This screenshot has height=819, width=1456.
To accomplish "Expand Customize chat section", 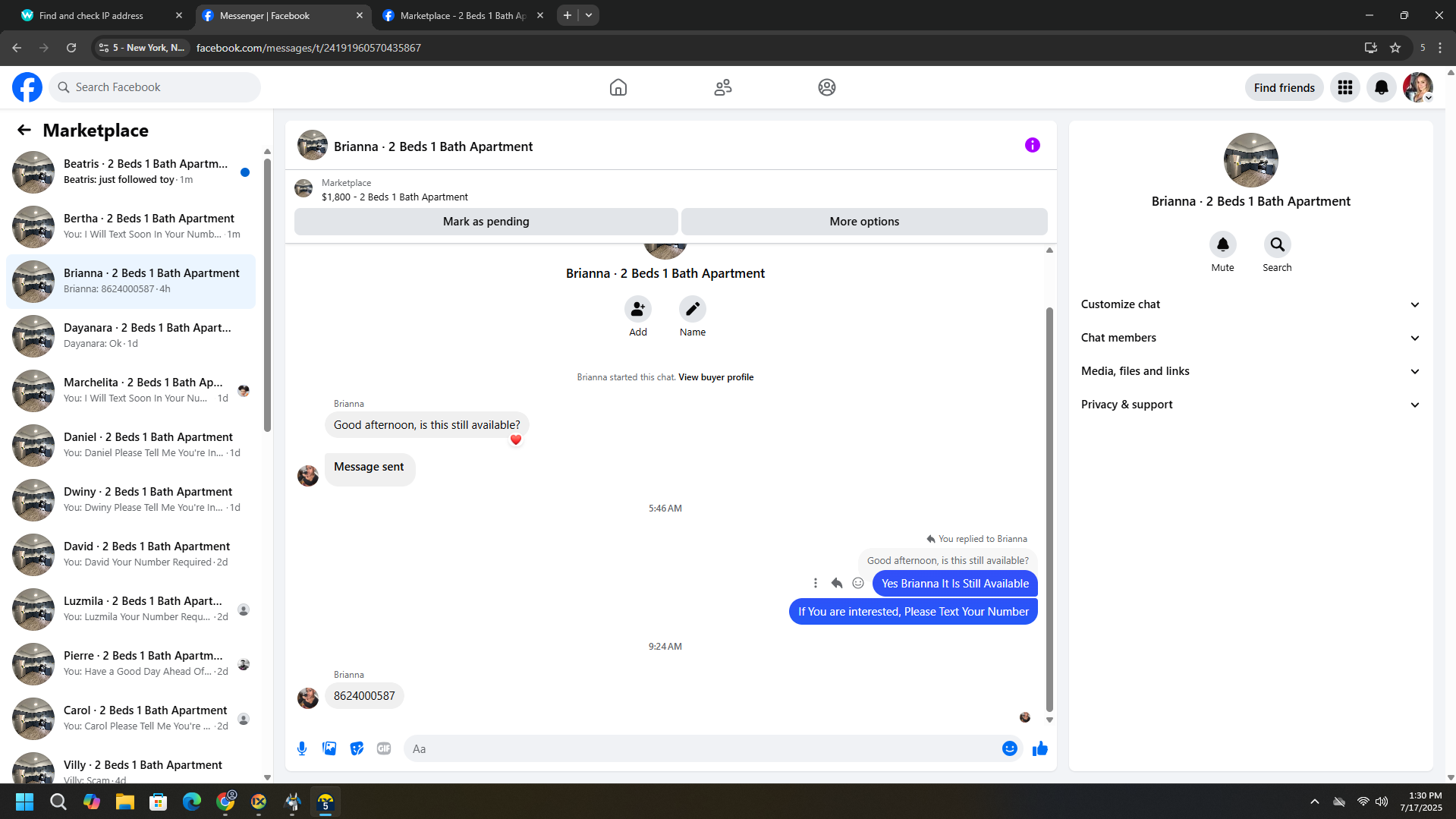I will pos(1250,304).
